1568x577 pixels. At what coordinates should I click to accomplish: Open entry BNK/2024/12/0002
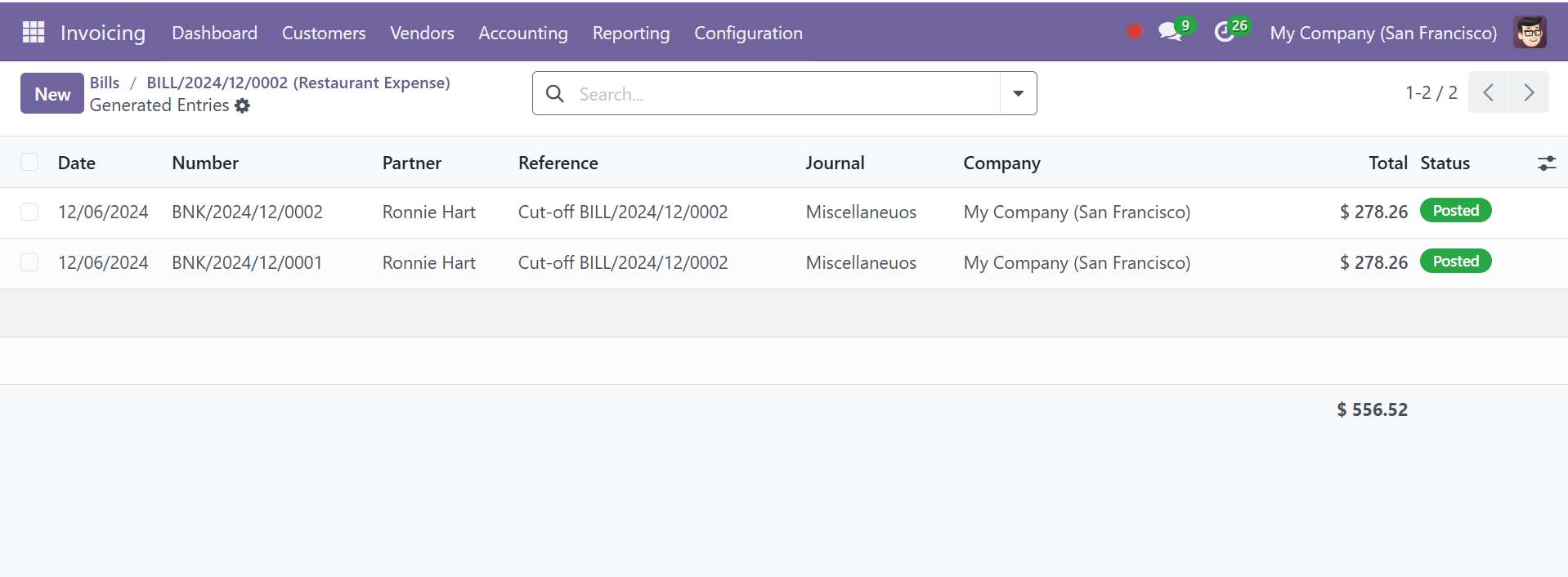pyautogui.click(x=247, y=212)
